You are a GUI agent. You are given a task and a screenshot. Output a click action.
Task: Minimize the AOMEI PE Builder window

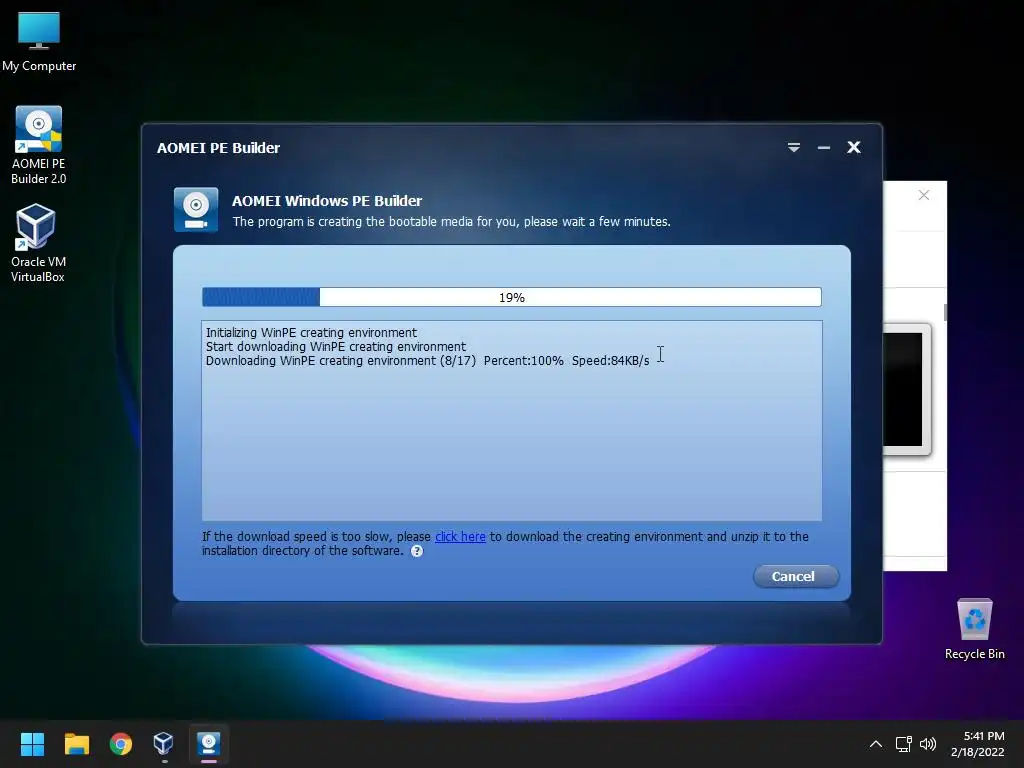click(824, 148)
